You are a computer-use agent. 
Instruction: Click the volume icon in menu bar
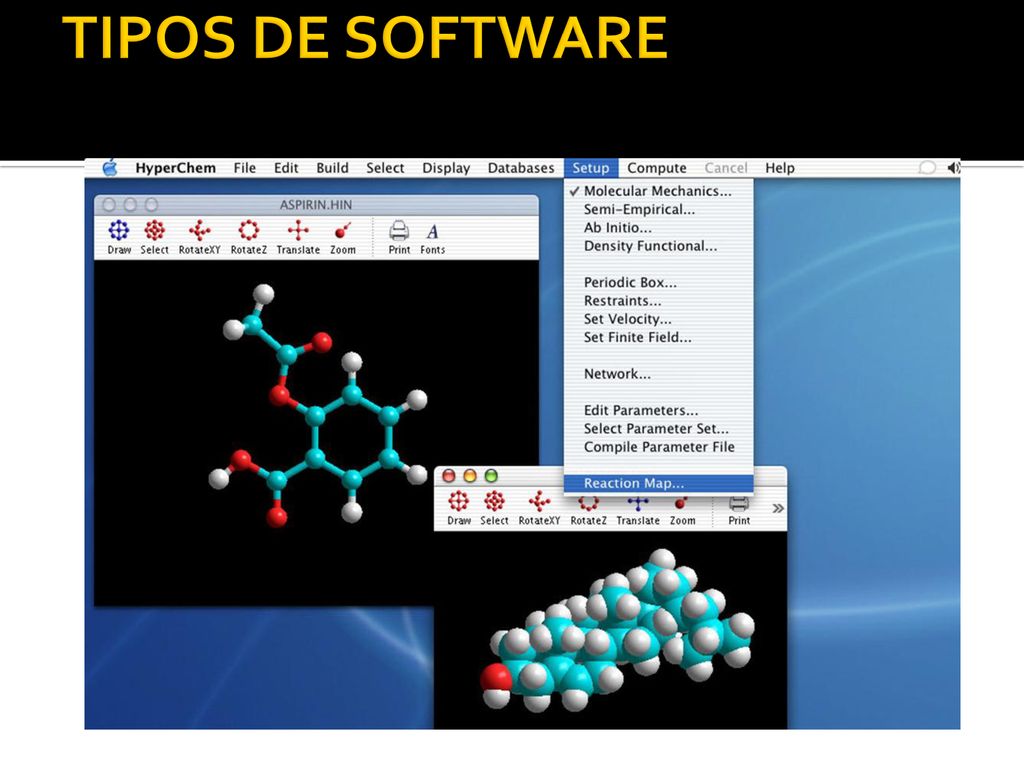coord(953,168)
